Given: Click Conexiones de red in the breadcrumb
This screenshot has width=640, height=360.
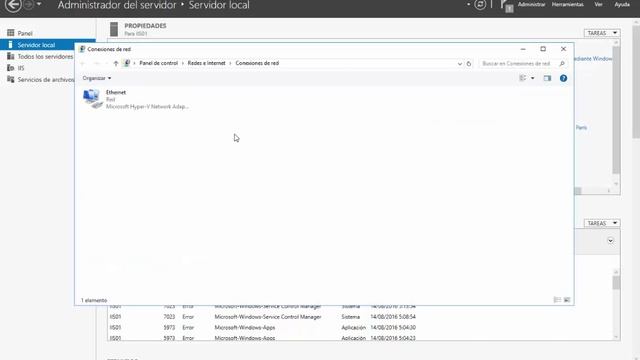Looking at the screenshot, I should click(x=257, y=63).
